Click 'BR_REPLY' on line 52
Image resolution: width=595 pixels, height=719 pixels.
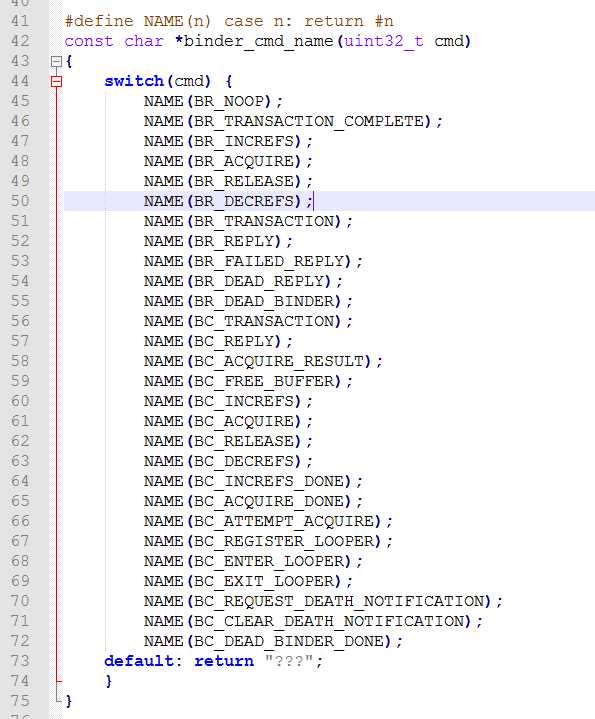(x=234, y=241)
